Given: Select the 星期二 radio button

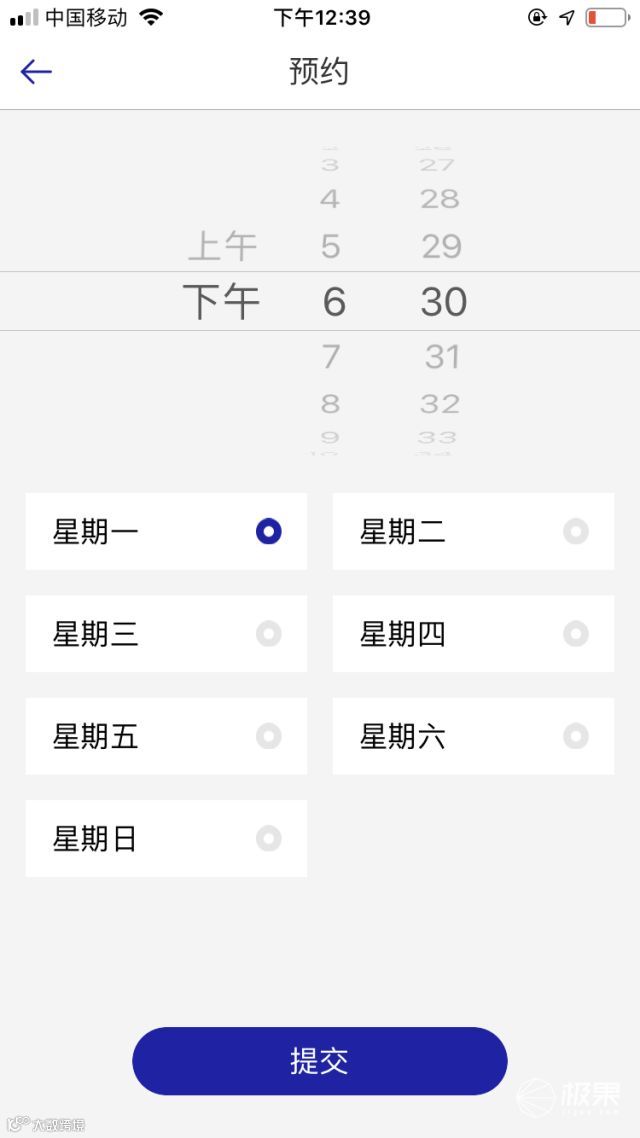Looking at the screenshot, I should pyautogui.click(x=576, y=531).
